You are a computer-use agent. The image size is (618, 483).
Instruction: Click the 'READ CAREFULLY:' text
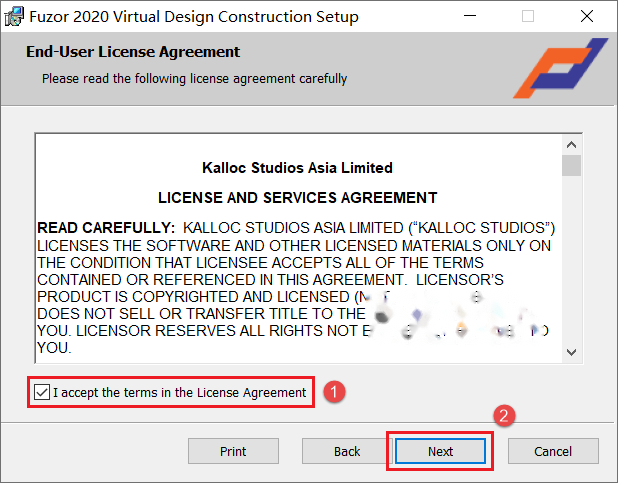point(106,228)
